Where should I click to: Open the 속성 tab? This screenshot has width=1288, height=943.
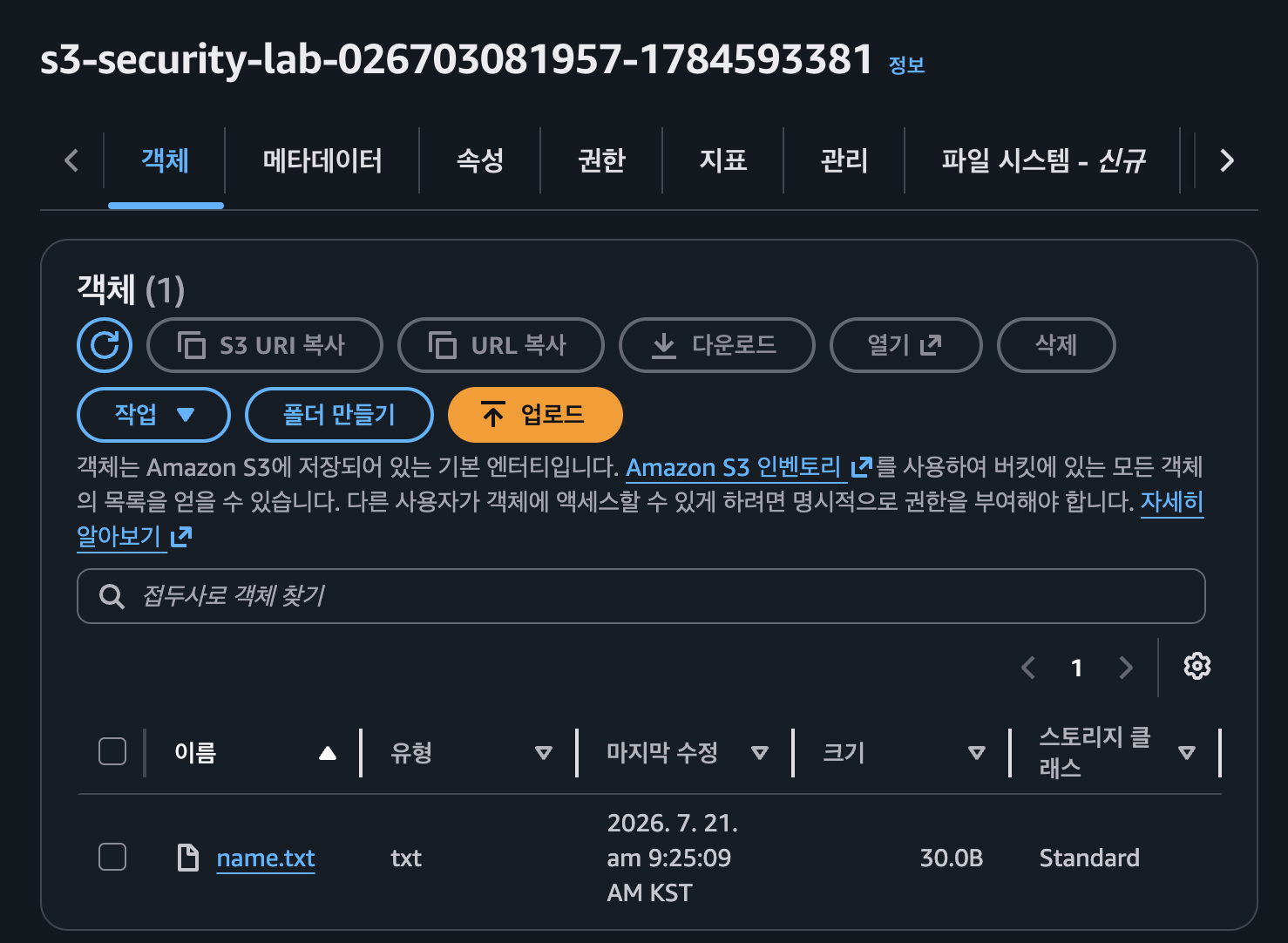pos(480,160)
